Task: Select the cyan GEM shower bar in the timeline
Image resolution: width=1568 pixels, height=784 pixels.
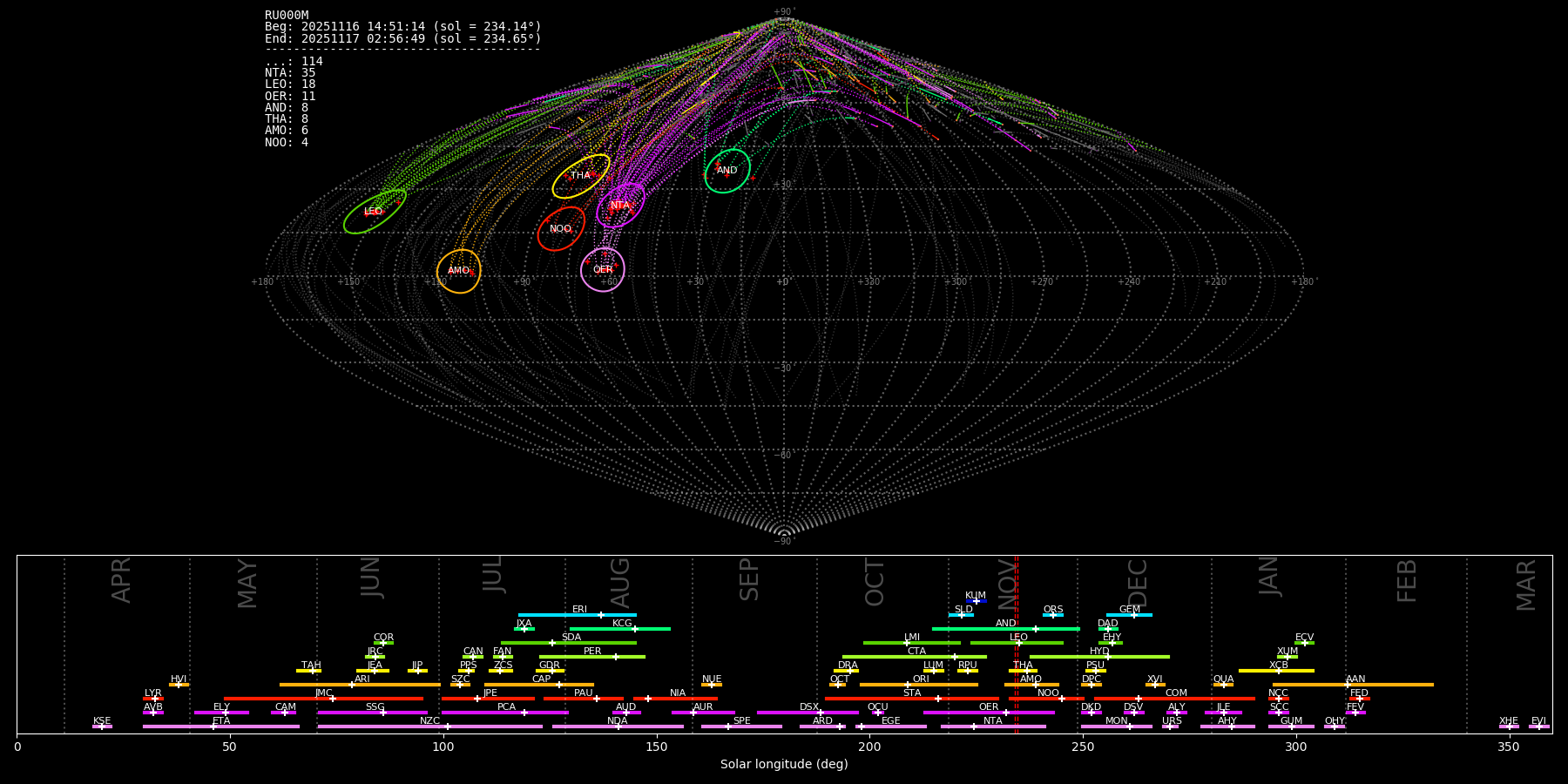Action: [1129, 615]
